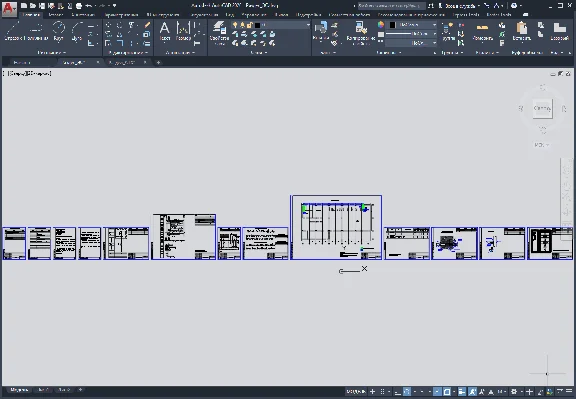Toggle lineweight display in status bar
Viewport: 576px width, 399px height.
(x=462, y=392)
